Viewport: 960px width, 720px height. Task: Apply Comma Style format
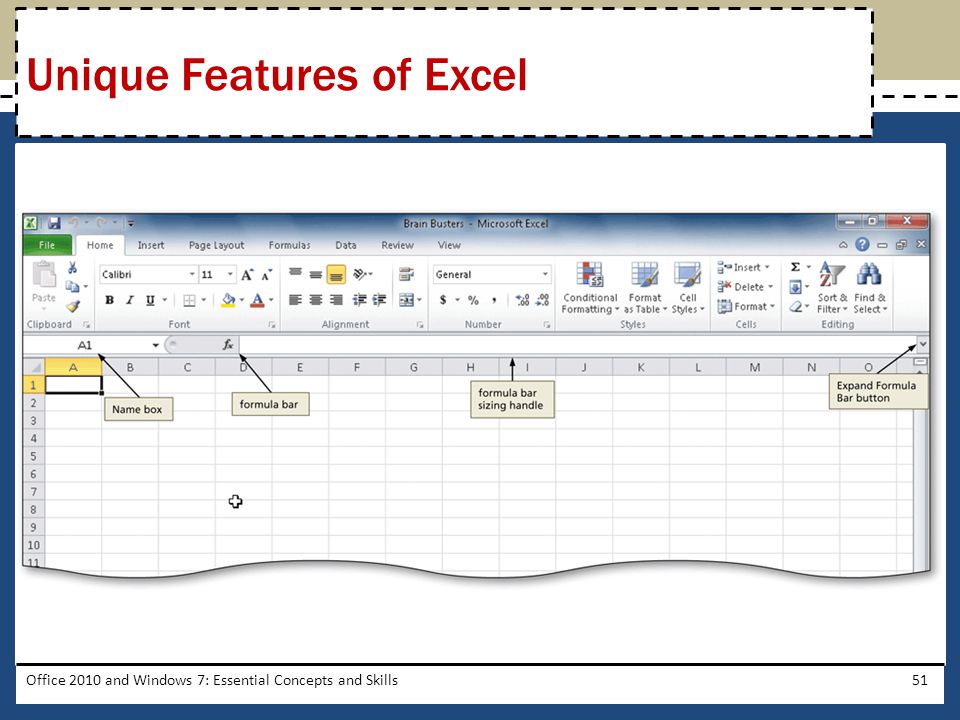493,300
